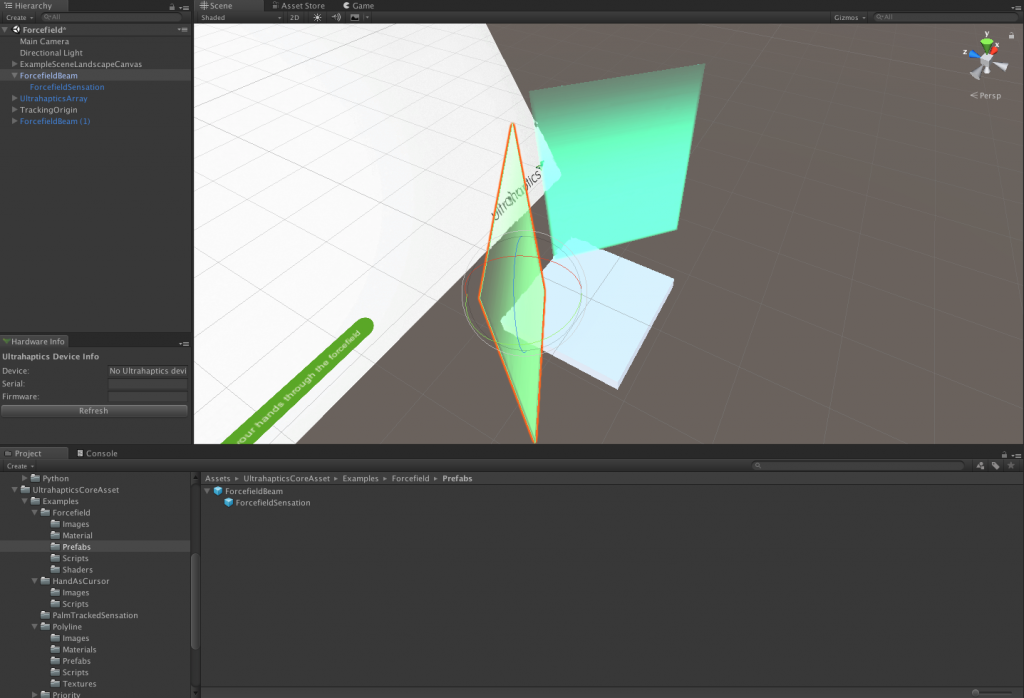This screenshot has width=1024, height=698.
Task: Select Main Camera in the Hierarchy
Action: 44,41
